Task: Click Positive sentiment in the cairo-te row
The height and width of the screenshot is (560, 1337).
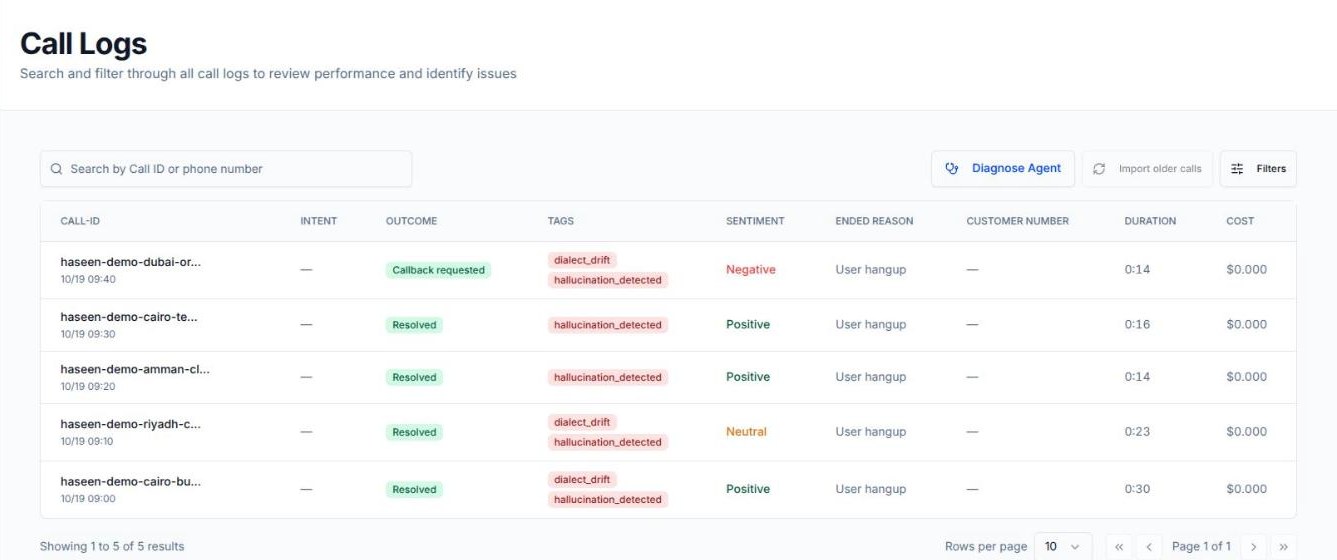Action: pos(748,325)
